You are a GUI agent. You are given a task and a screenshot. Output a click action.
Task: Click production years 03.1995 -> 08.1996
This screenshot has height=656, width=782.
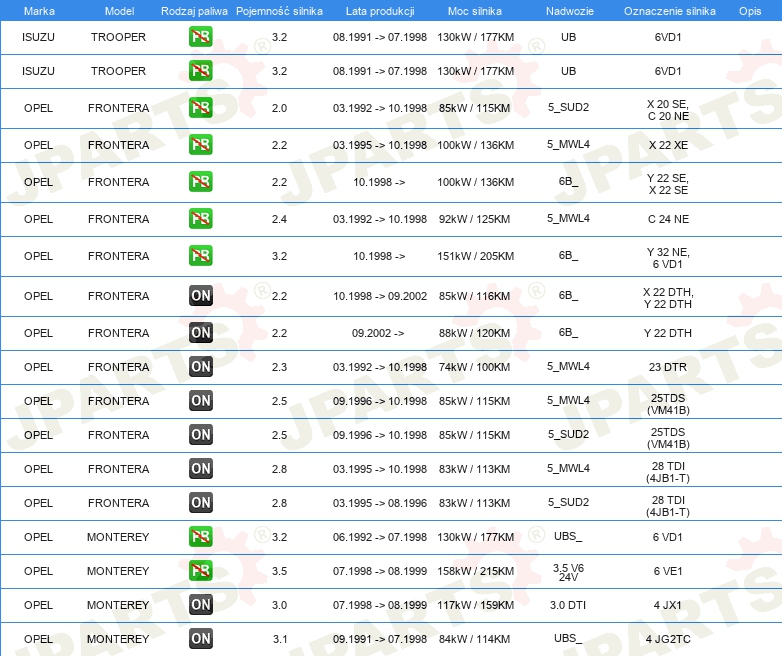(380, 503)
